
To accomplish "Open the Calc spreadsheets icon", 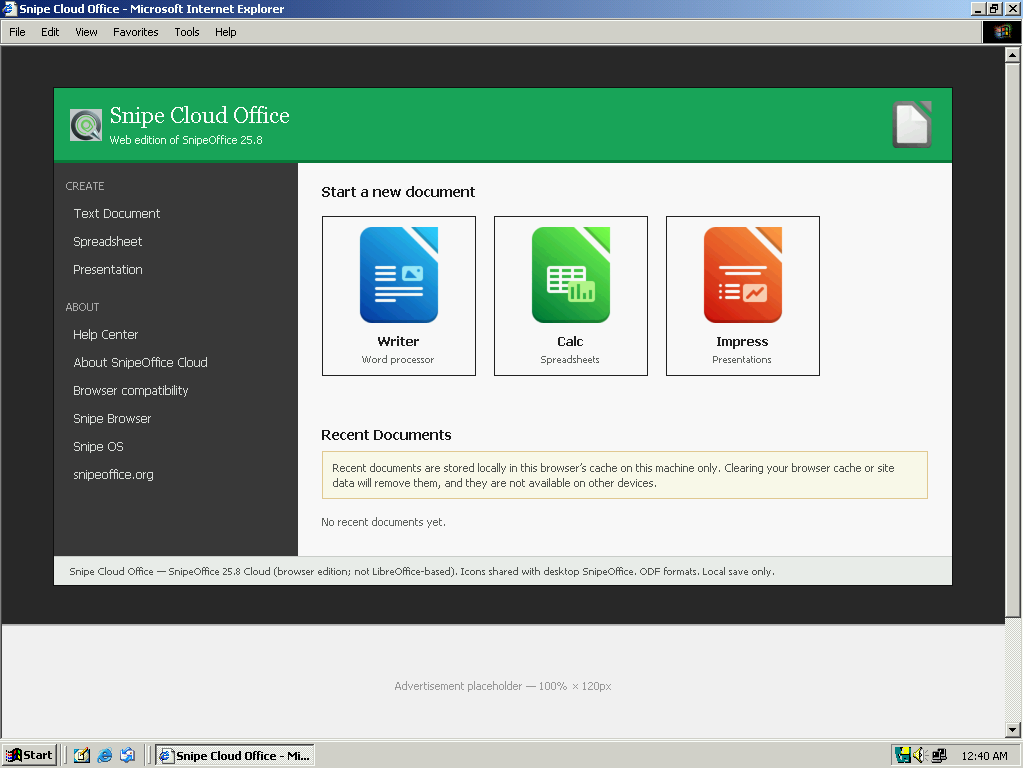I will (x=571, y=275).
